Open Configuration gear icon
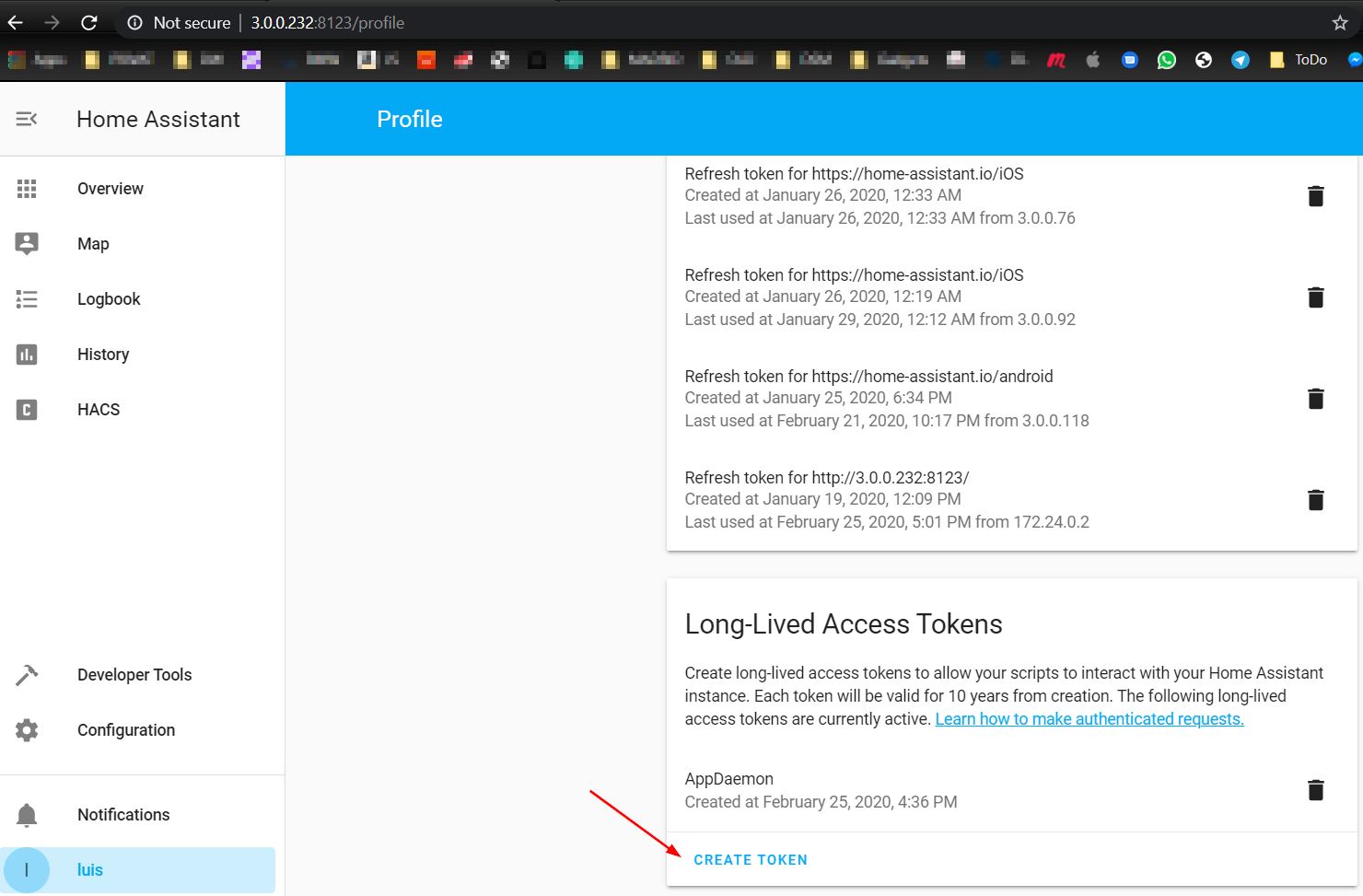 coord(27,729)
